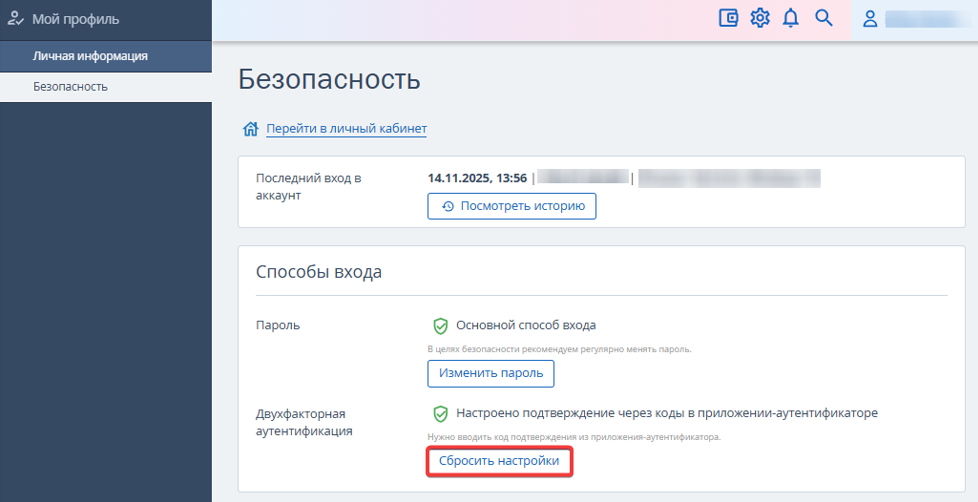Open the user account icon
The width and height of the screenshot is (978, 502).
(870, 19)
